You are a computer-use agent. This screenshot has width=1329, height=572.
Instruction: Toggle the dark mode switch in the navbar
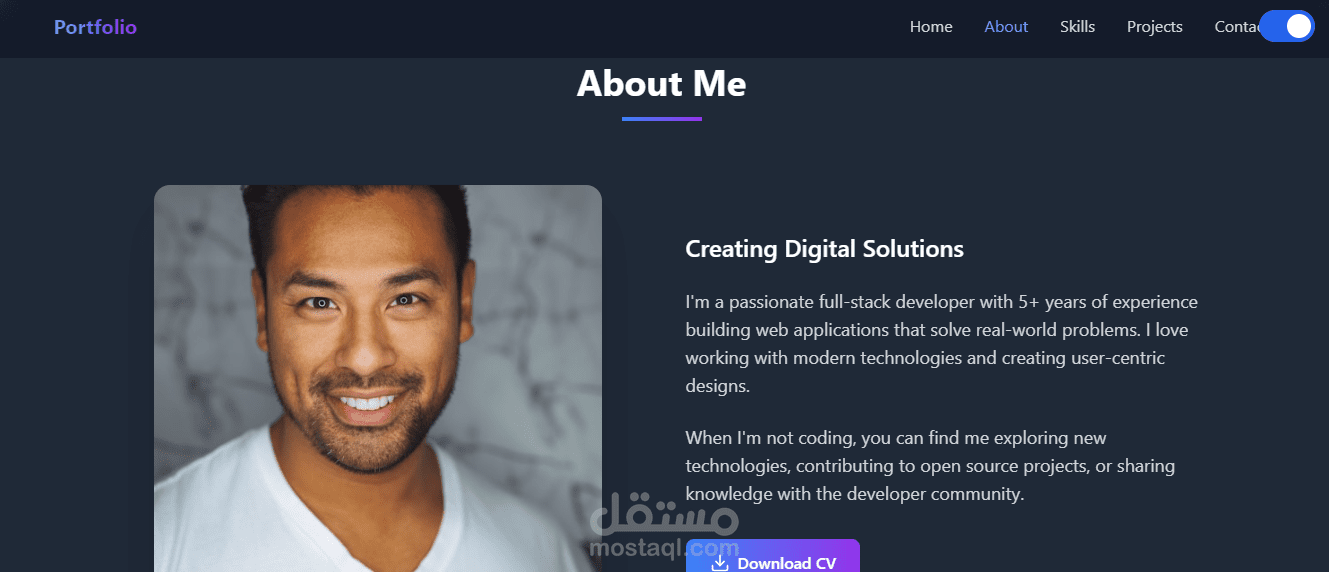click(1286, 26)
